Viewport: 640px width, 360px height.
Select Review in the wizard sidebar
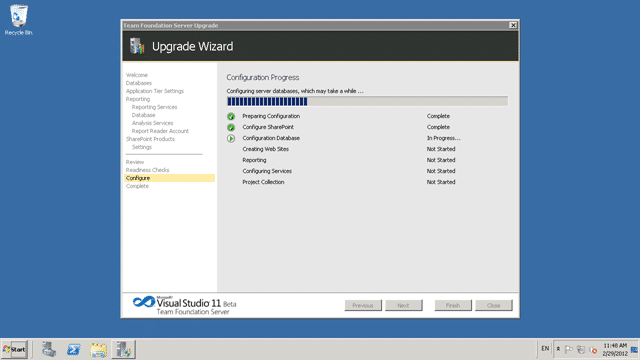135,162
